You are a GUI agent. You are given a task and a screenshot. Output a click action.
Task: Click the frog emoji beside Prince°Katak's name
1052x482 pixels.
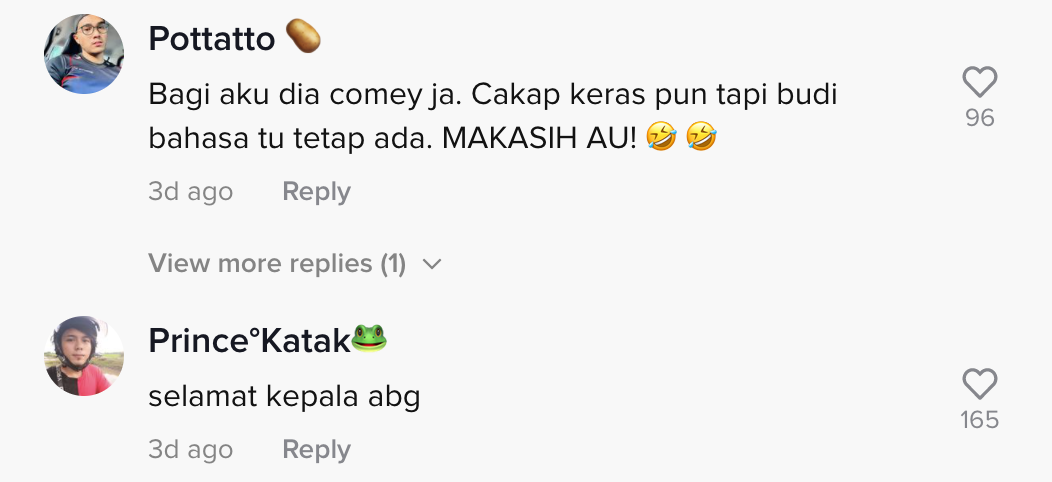tap(368, 338)
